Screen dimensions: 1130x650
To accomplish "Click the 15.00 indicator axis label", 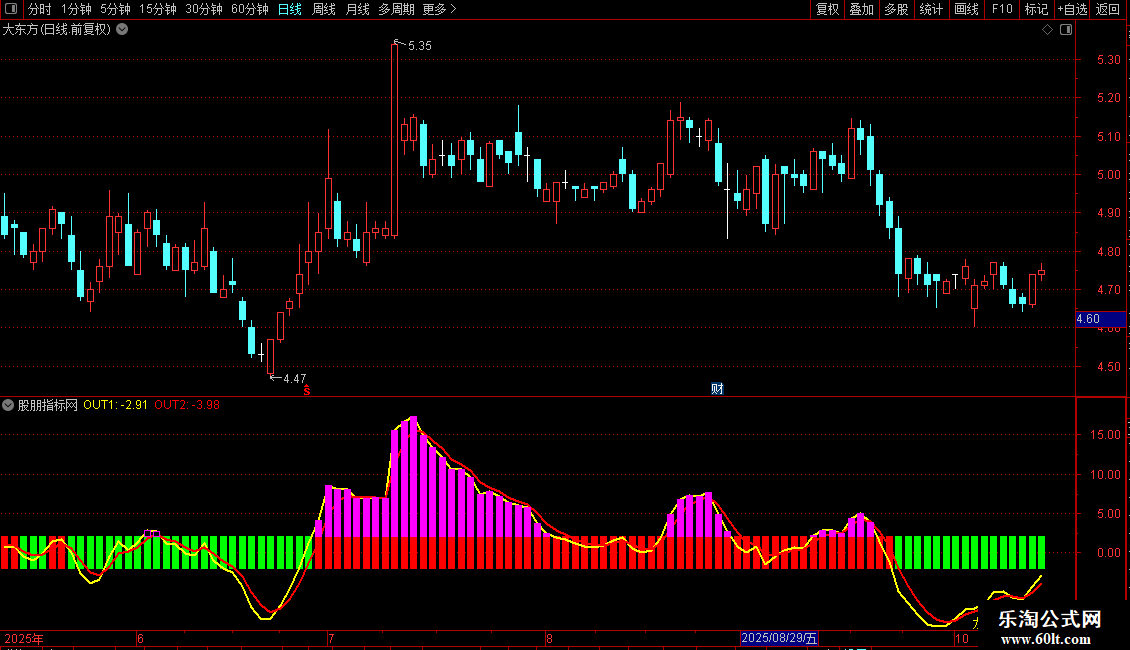I will pyautogui.click(x=1105, y=435).
